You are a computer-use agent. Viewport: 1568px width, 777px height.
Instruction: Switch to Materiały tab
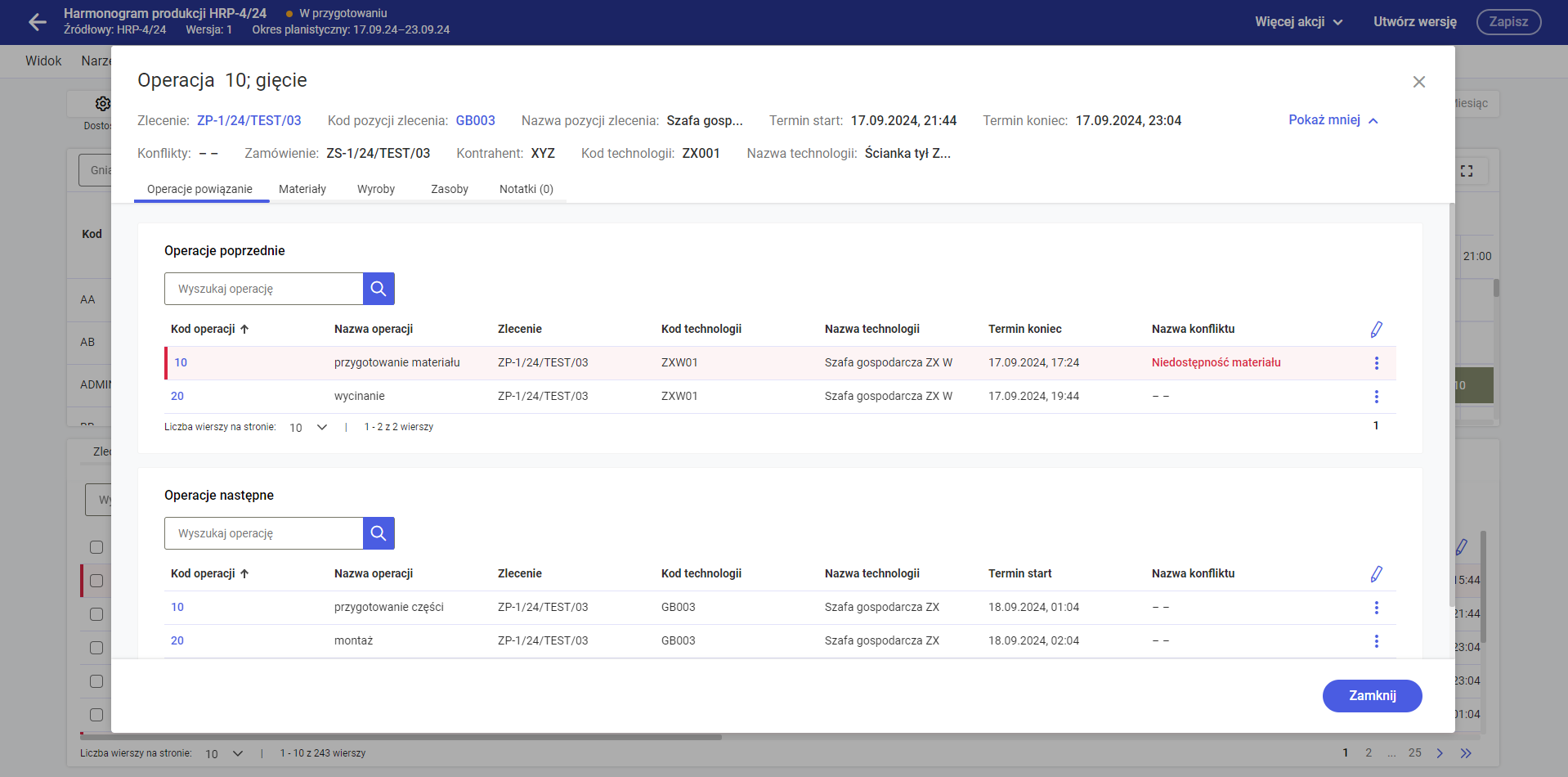coord(302,189)
